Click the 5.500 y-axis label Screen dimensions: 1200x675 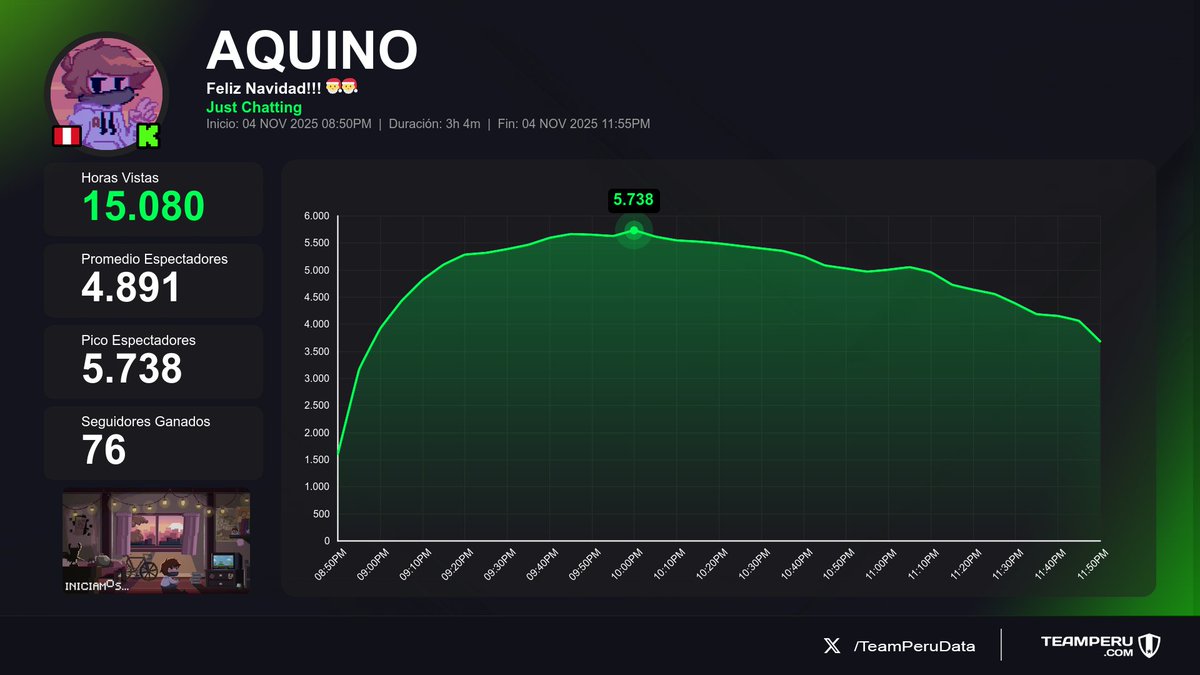[x=316, y=243]
